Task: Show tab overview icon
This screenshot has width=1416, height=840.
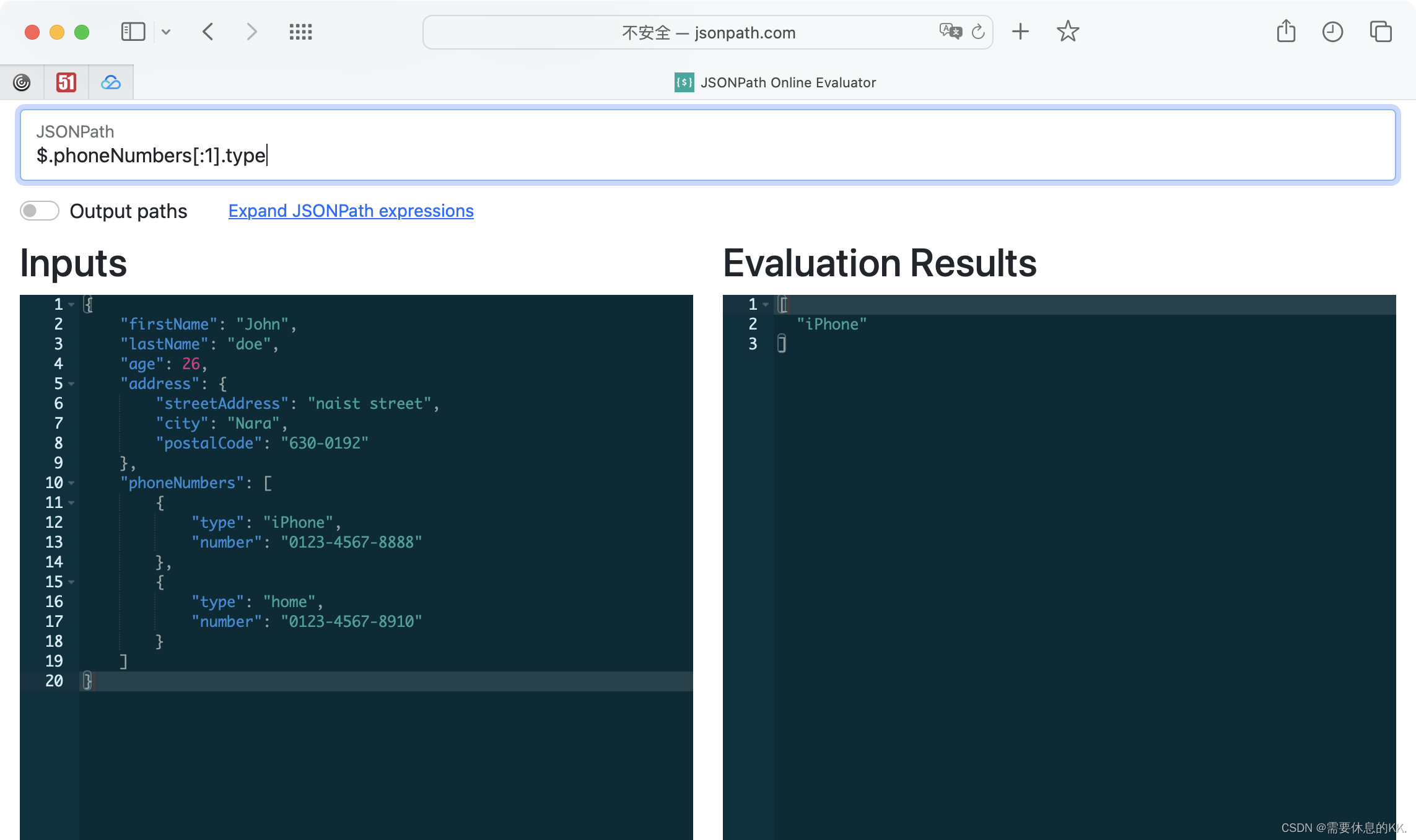Action: pos(1381,32)
